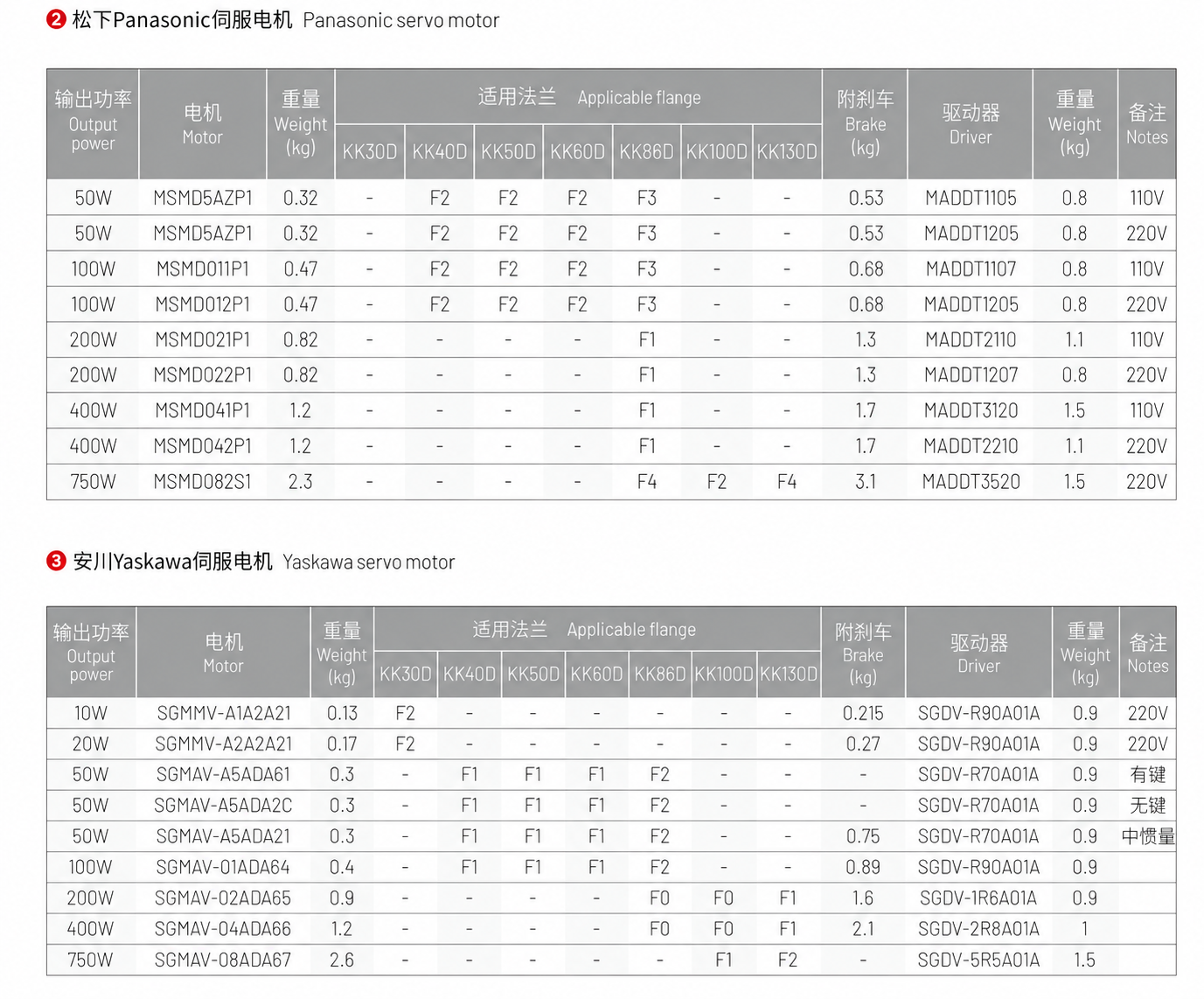
Task: Choose driver MADDT2210
Action: pyautogui.click(x=971, y=446)
